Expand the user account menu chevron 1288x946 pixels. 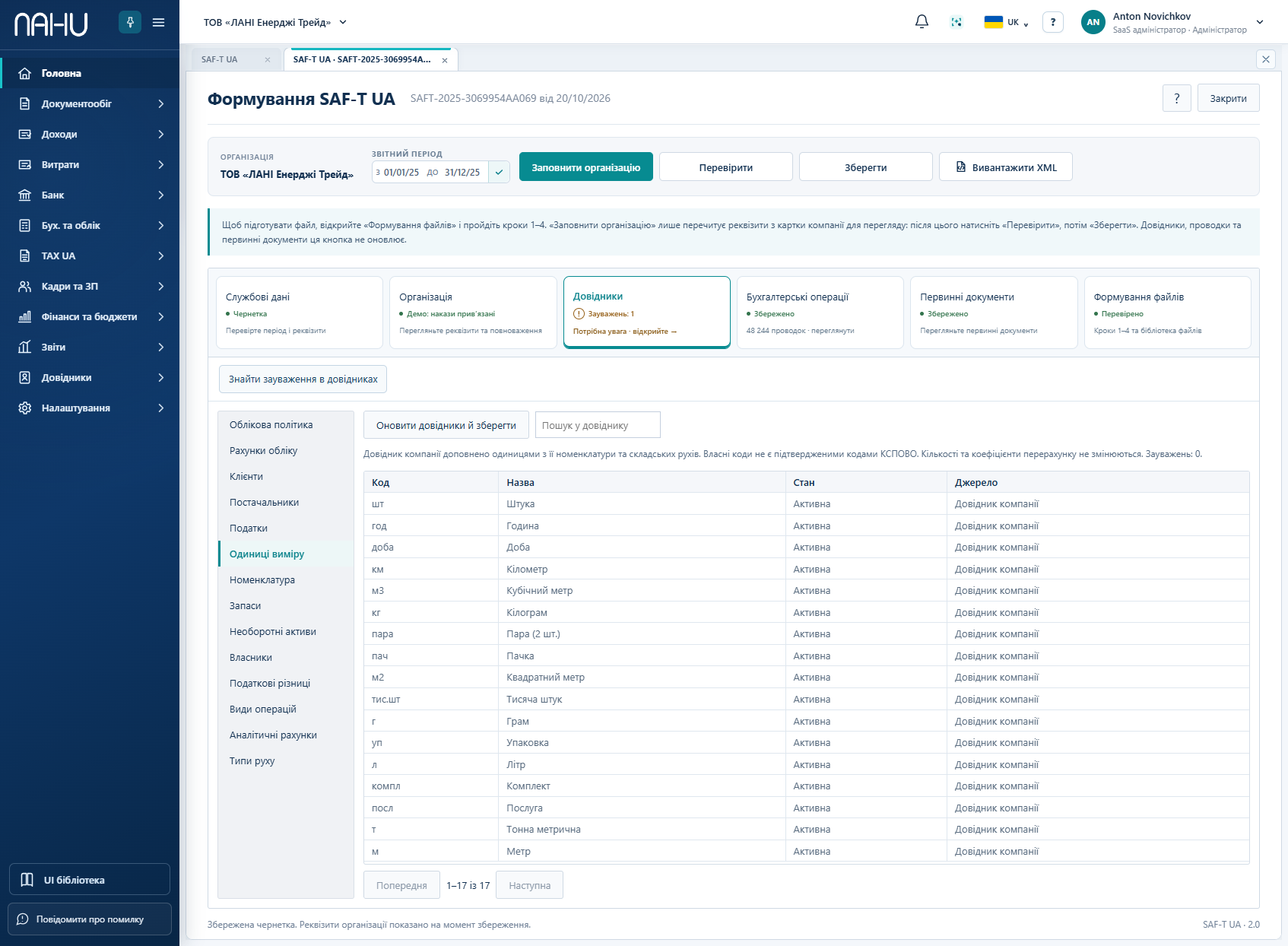click(1260, 22)
